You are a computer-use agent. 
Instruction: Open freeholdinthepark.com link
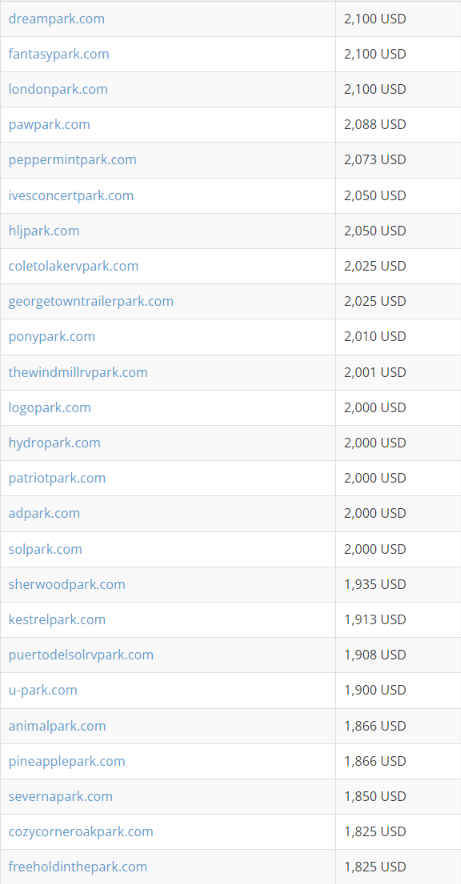[x=78, y=867]
